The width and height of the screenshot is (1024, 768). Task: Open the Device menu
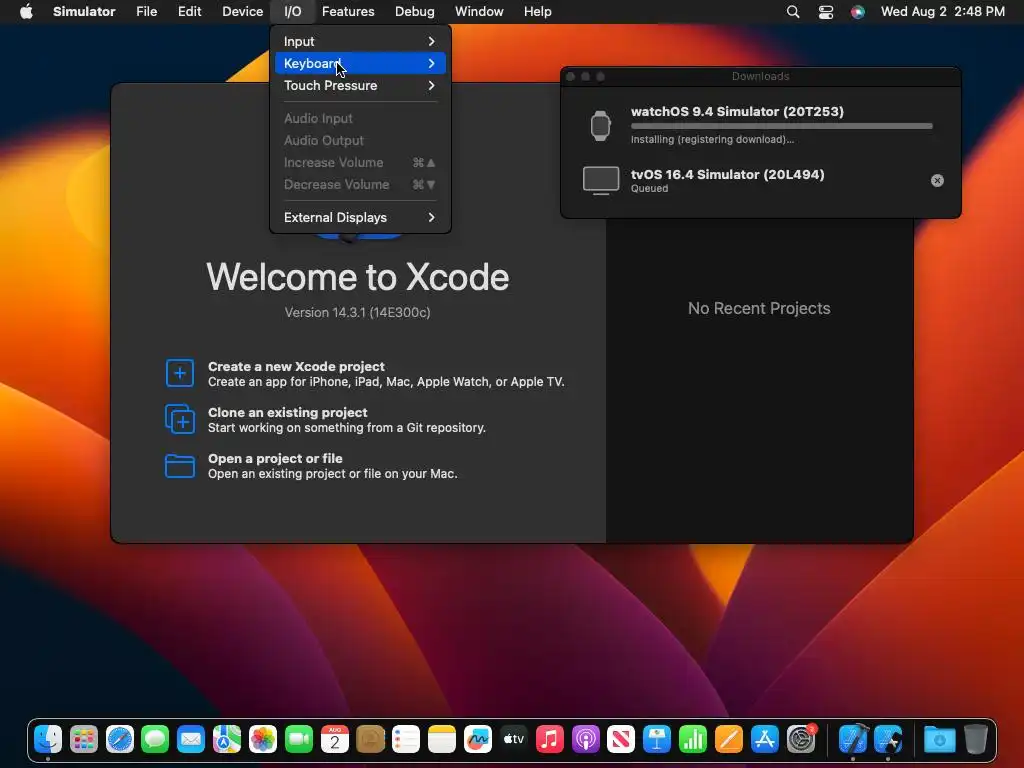pos(242,11)
